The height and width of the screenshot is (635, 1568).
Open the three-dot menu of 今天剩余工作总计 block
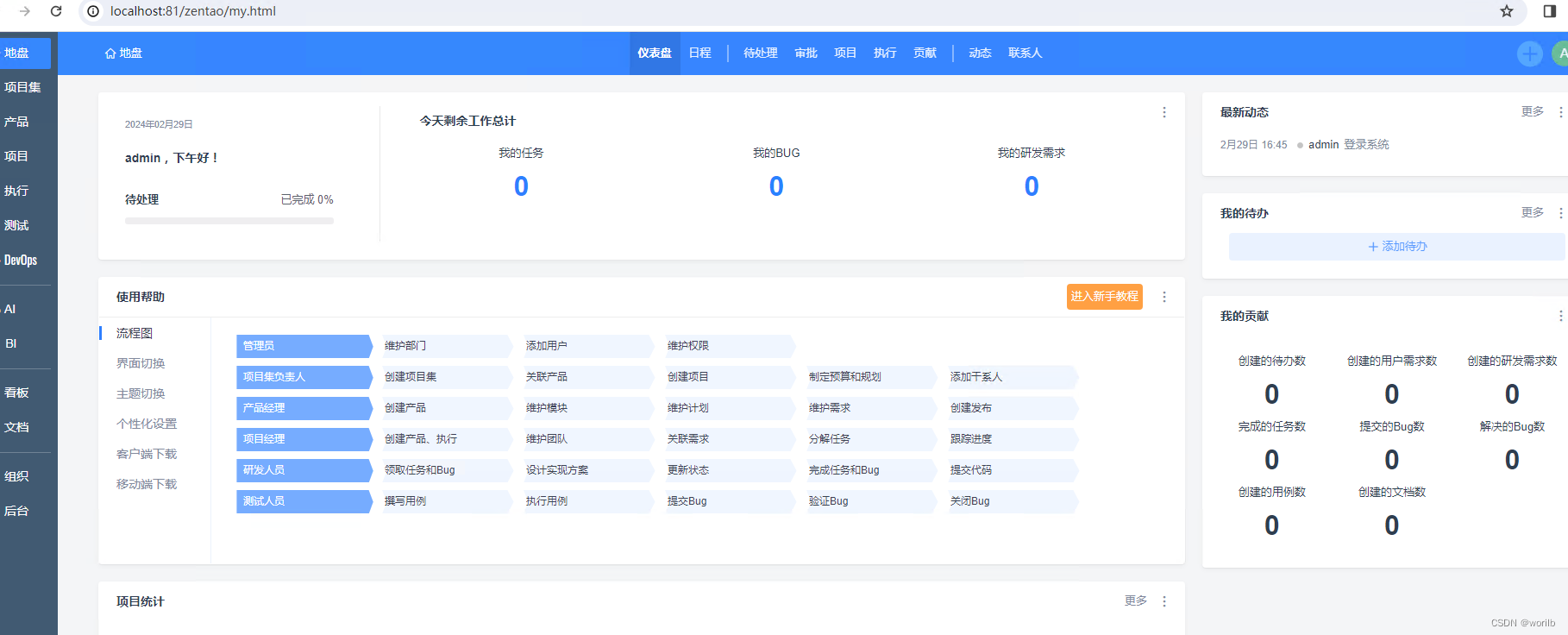[1164, 112]
